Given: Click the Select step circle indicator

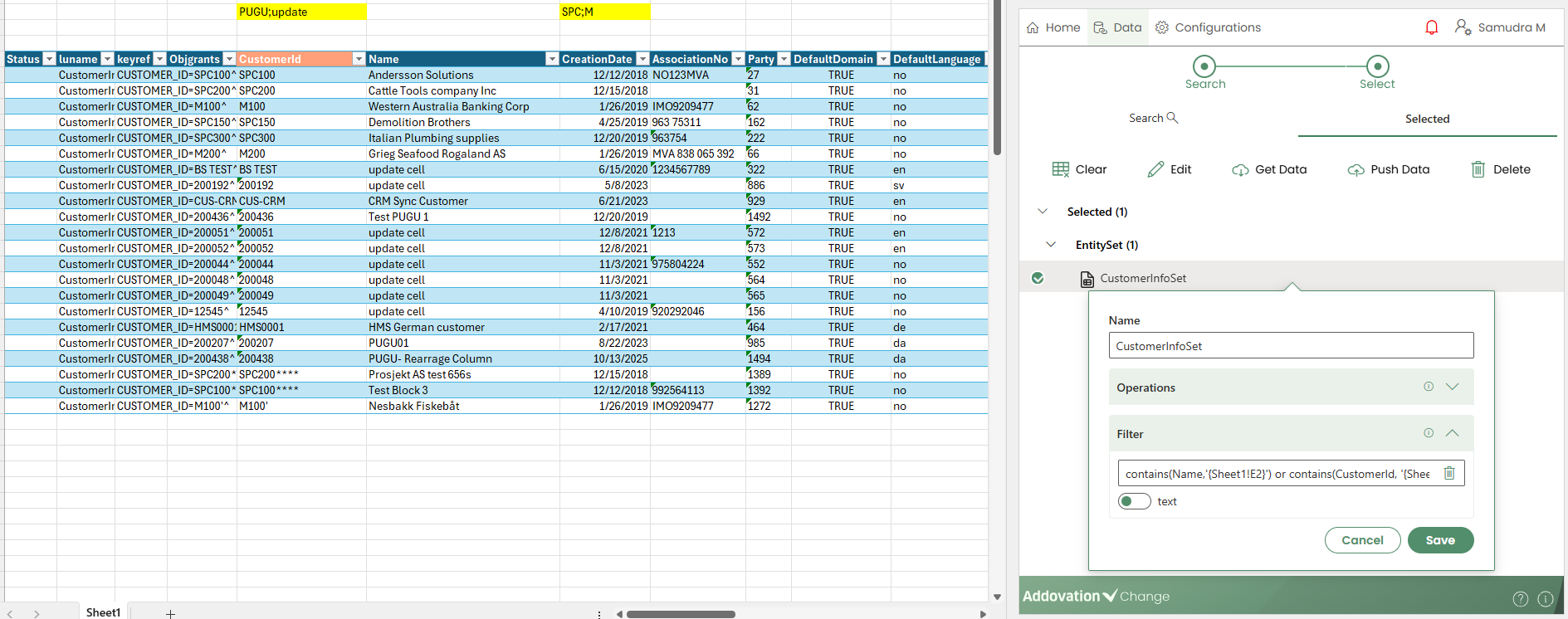Looking at the screenshot, I should [1377, 66].
